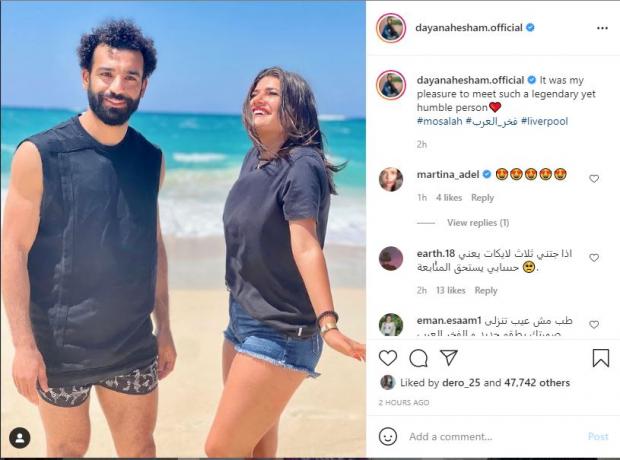Screen dimensions: 620x460
Task: Open dayanahesham.official profile picture in header
Action: (x=391, y=28)
